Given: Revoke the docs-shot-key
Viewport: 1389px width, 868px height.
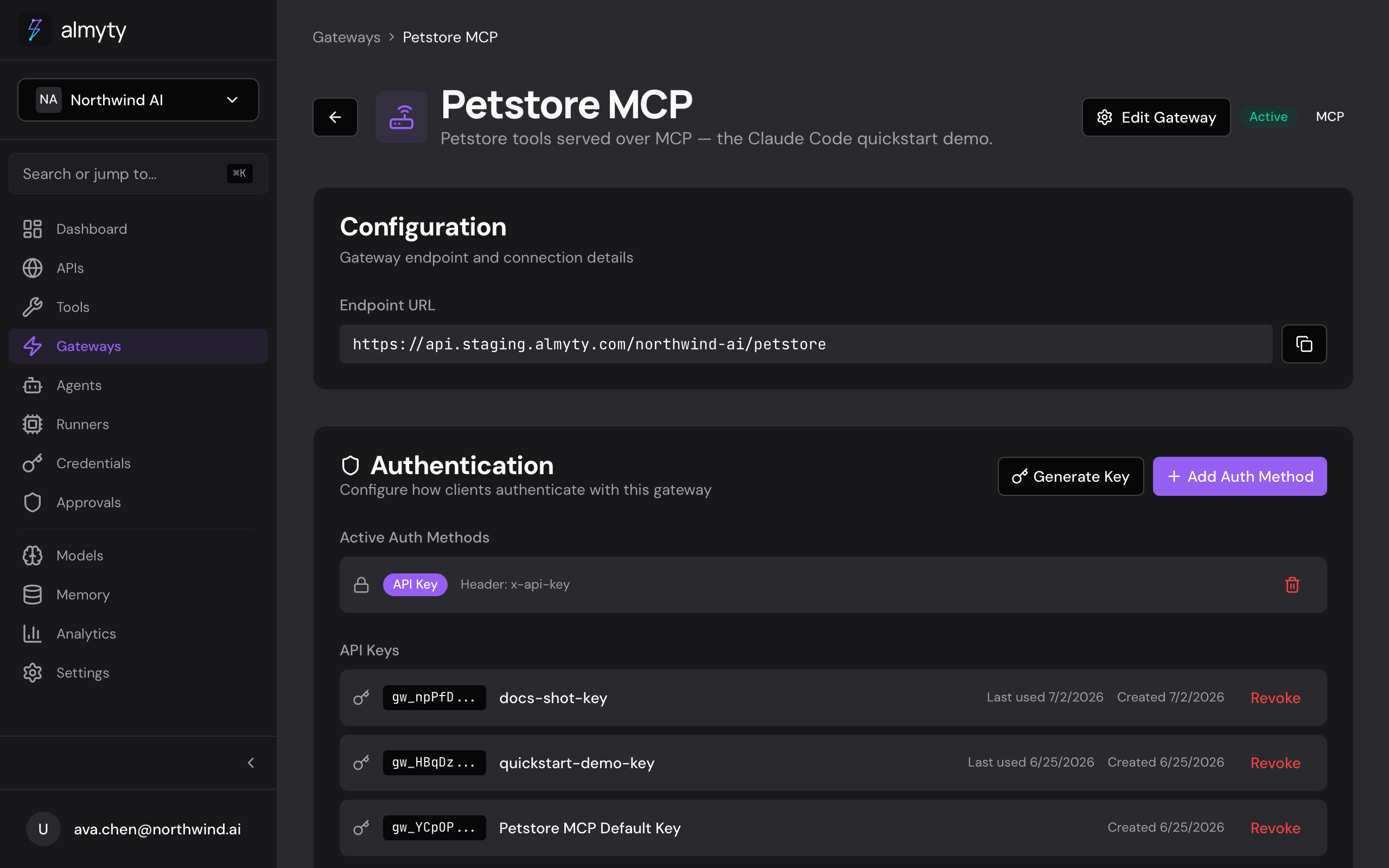Looking at the screenshot, I should 1276,698.
